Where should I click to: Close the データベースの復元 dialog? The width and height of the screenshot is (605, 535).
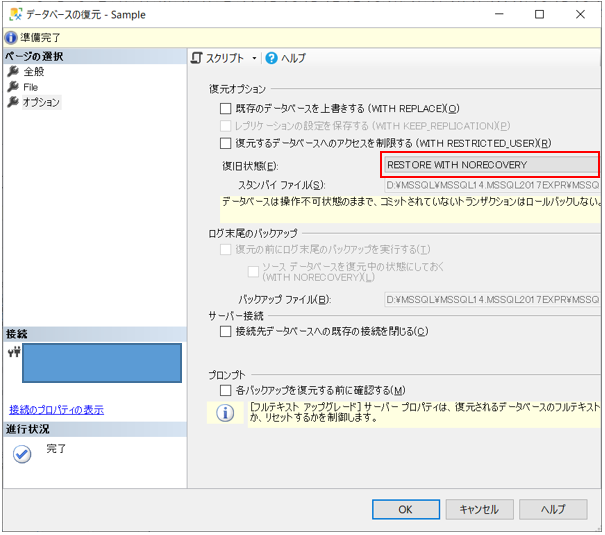coord(581,15)
